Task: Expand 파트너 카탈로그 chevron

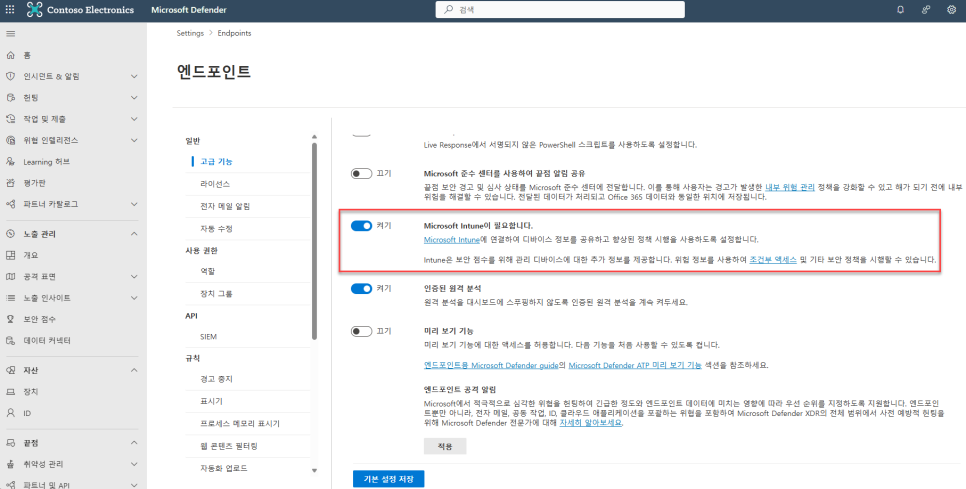Action: [134, 204]
